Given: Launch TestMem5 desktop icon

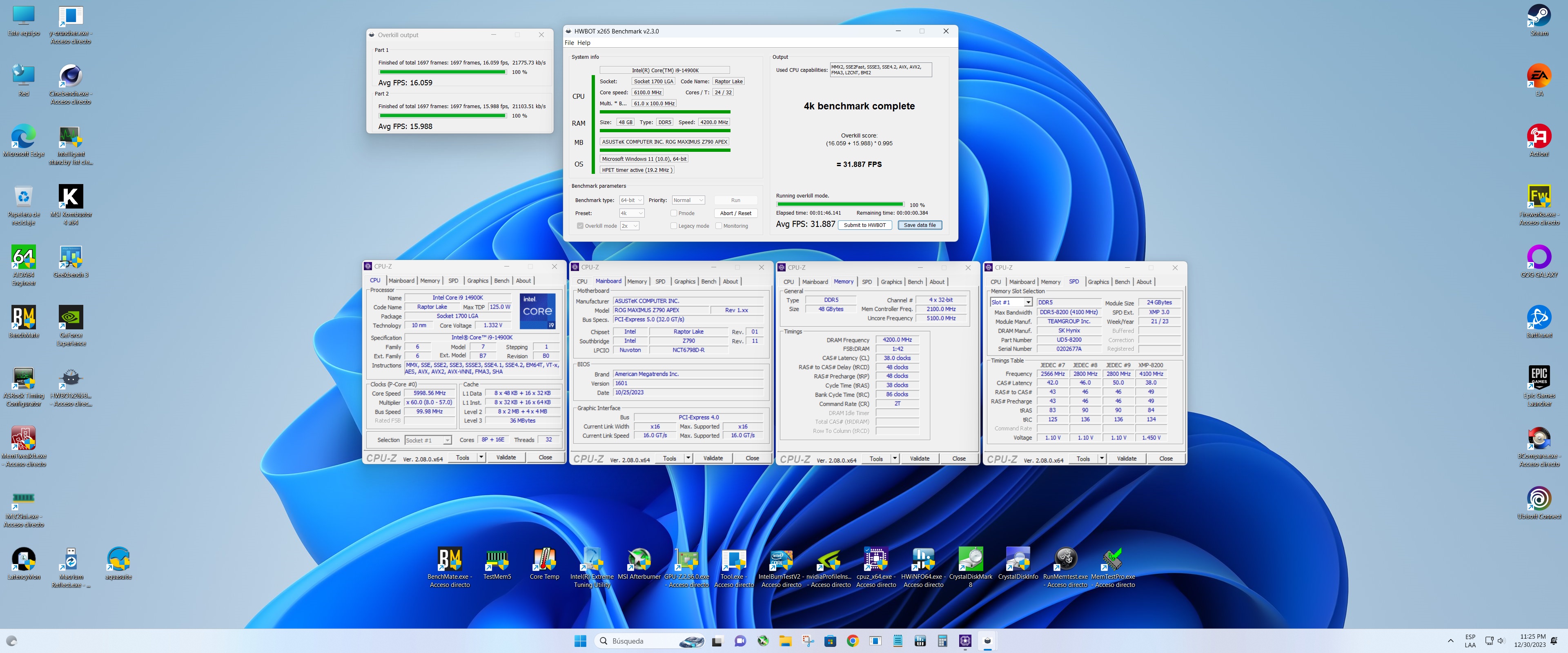Looking at the screenshot, I should click(x=497, y=564).
